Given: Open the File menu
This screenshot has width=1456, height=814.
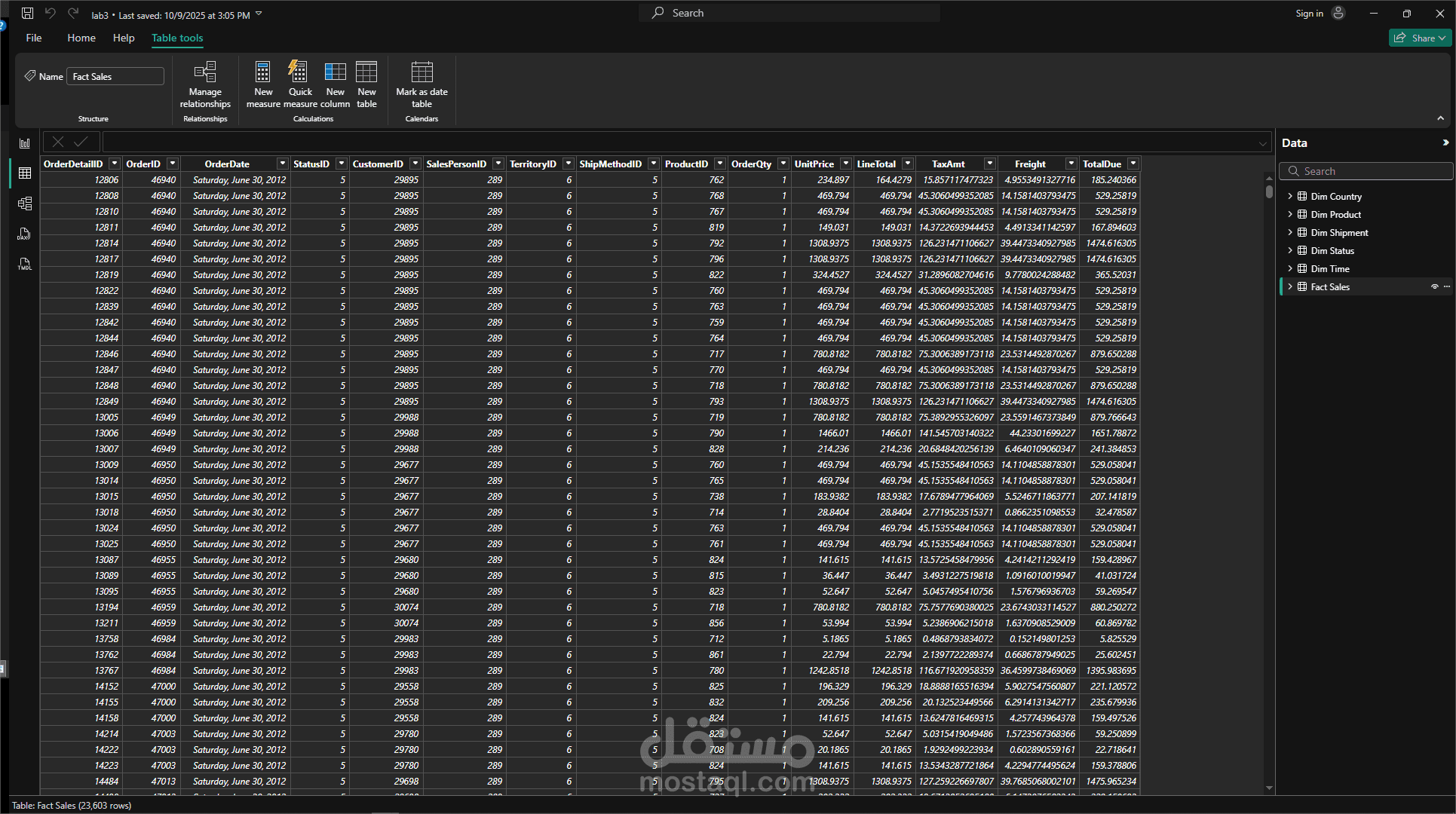Looking at the screenshot, I should coord(34,38).
